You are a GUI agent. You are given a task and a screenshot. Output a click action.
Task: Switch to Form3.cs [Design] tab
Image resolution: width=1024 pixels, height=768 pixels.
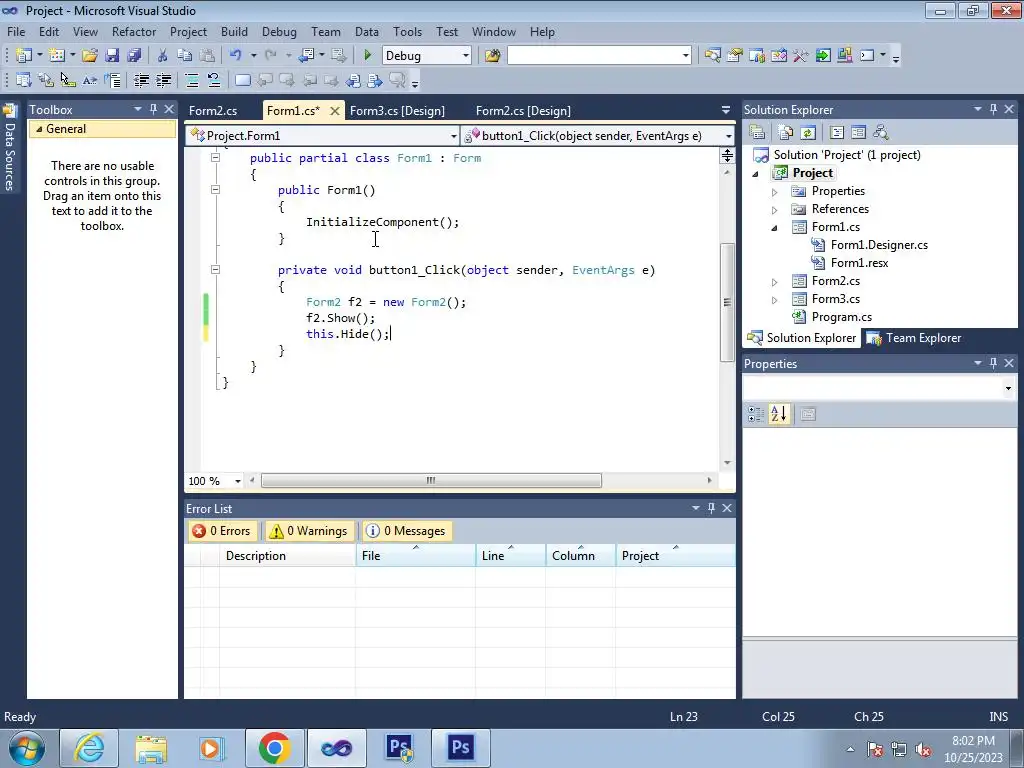pos(397,111)
